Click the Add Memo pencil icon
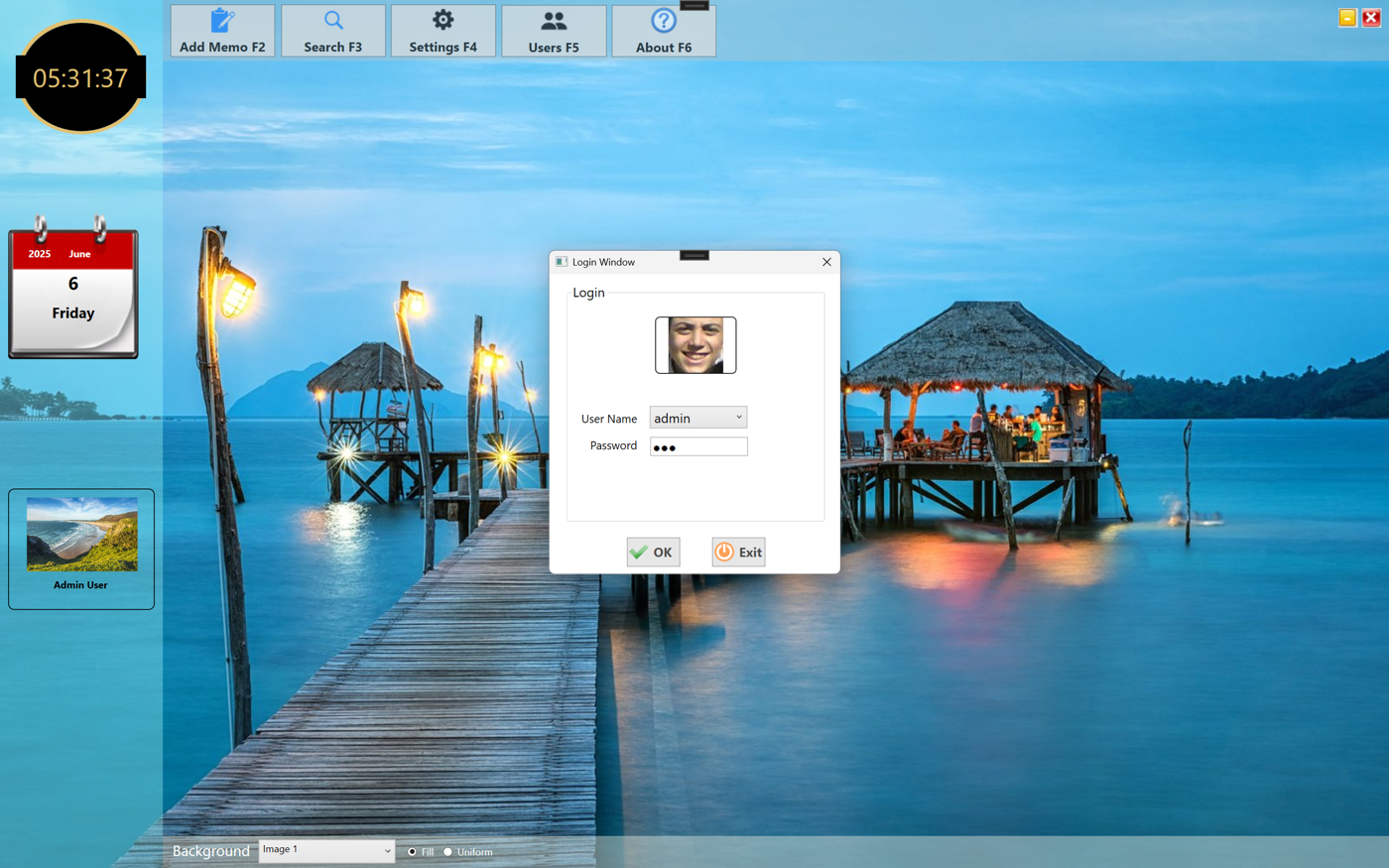 click(x=222, y=21)
